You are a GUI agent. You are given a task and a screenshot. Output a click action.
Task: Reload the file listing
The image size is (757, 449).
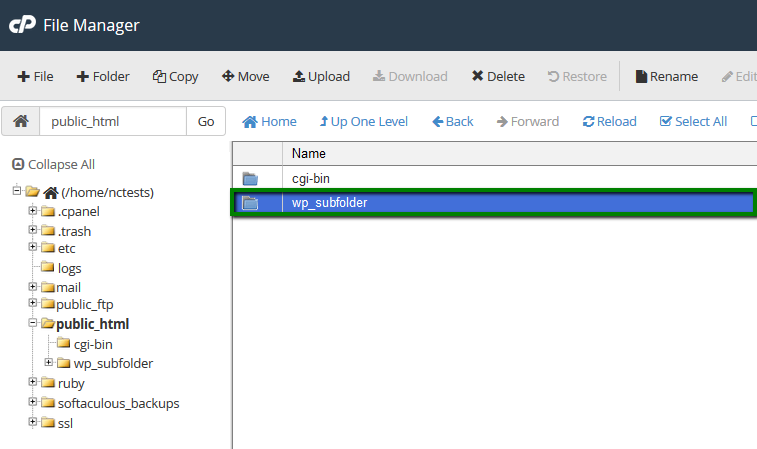pyautogui.click(x=609, y=121)
